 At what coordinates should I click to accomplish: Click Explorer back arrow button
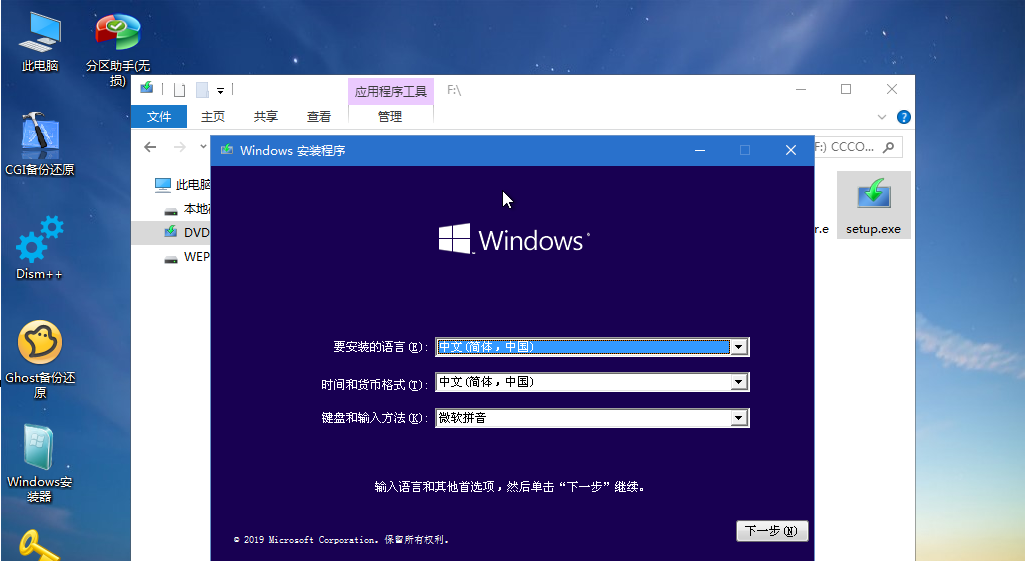click(150, 147)
